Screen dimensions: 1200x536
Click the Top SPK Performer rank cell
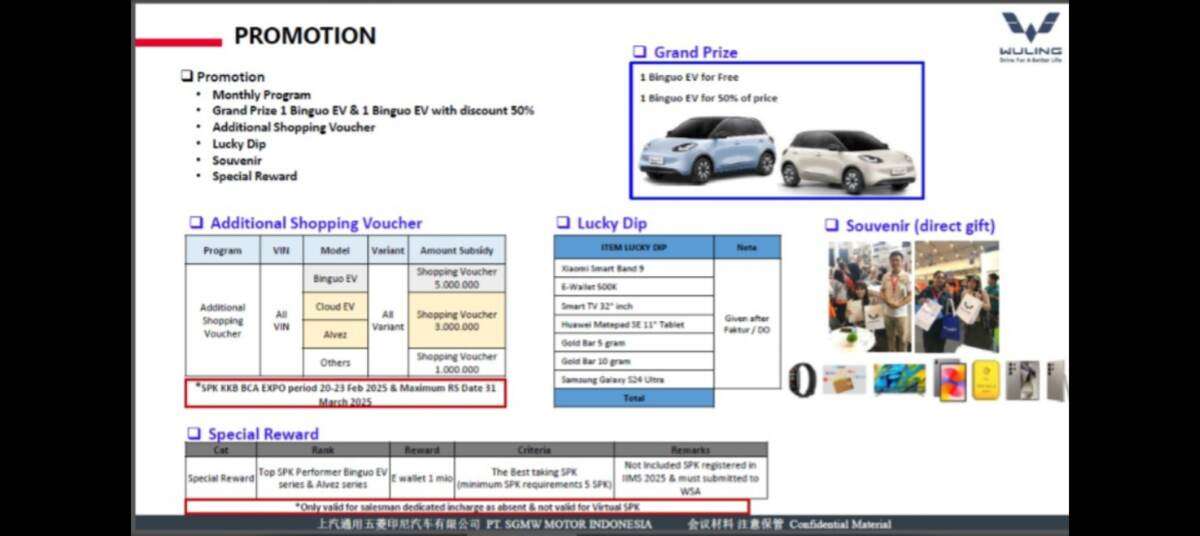323,478
